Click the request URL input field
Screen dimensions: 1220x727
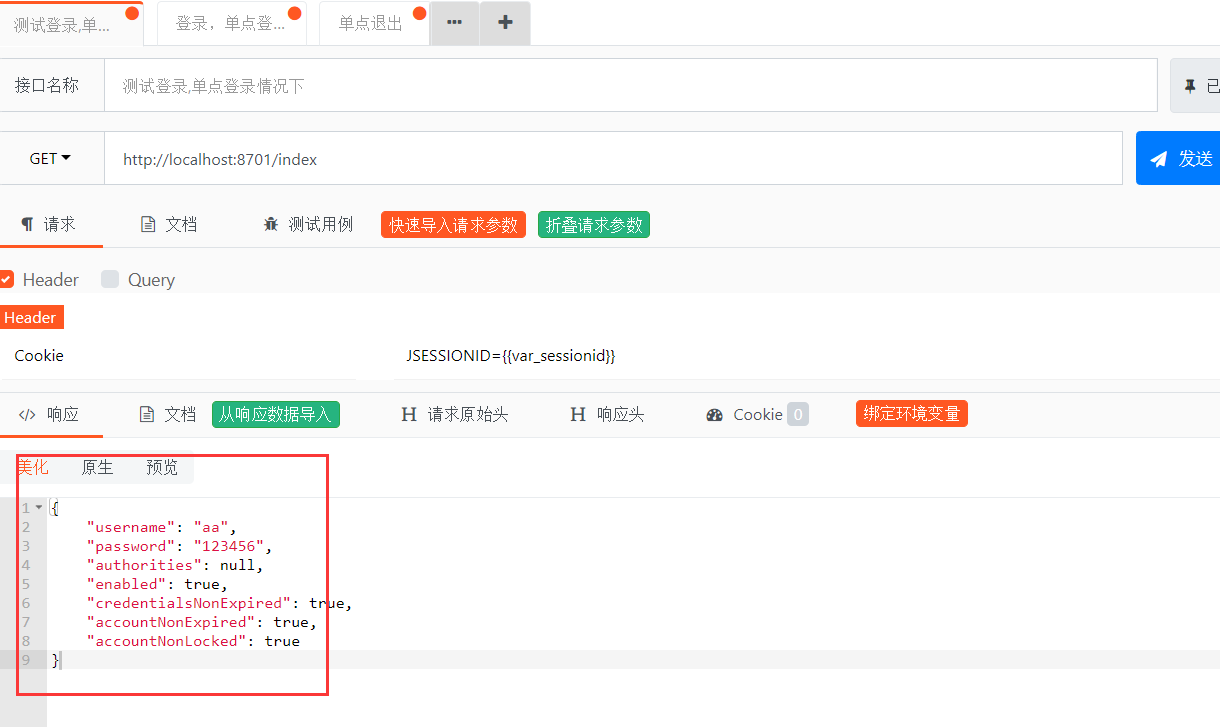tap(600, 157)
